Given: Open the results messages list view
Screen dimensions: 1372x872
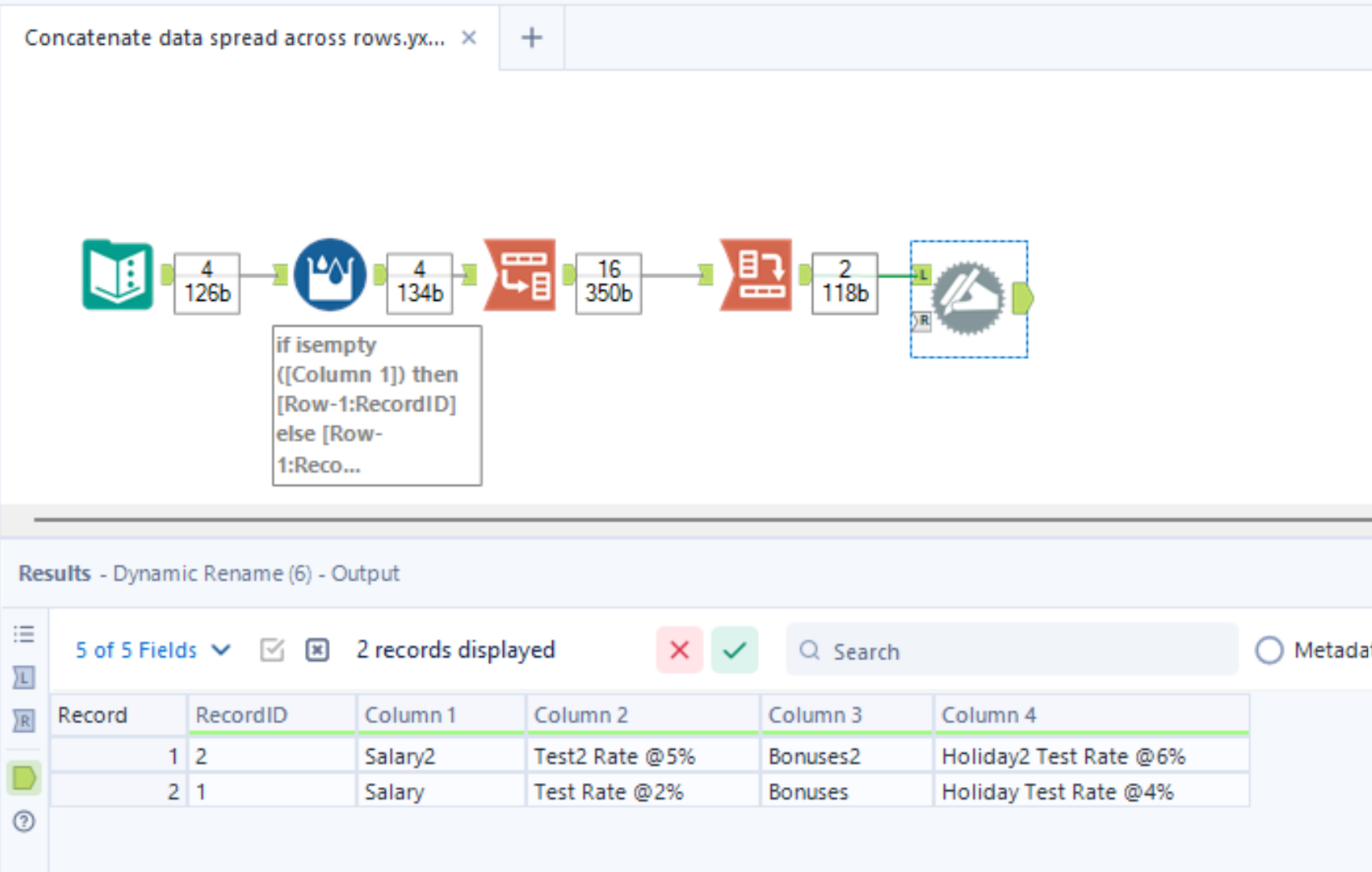Looking at the screenshot, I should click(24, 634).
